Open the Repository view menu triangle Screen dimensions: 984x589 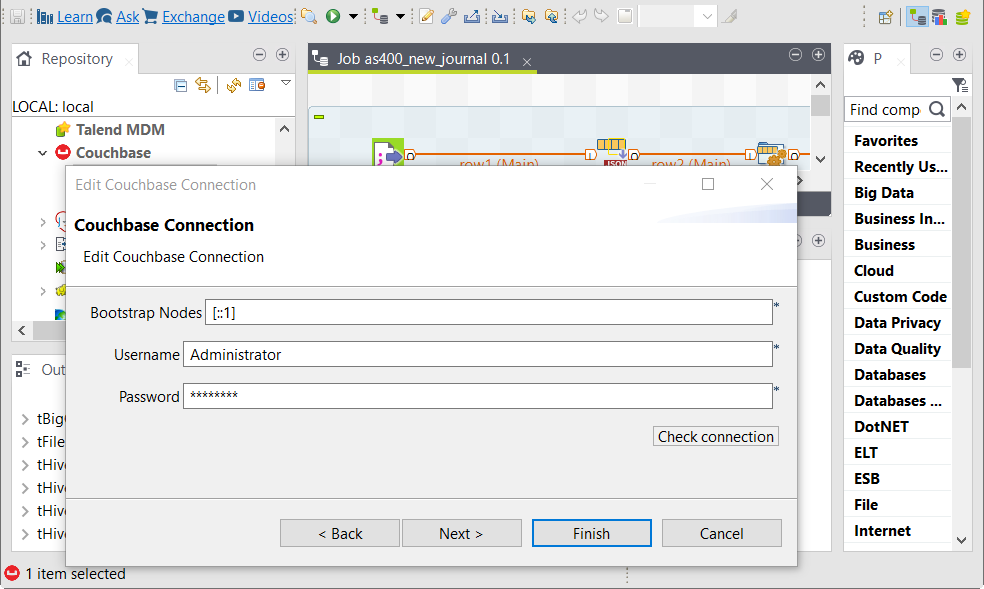[x=286, y=83]
